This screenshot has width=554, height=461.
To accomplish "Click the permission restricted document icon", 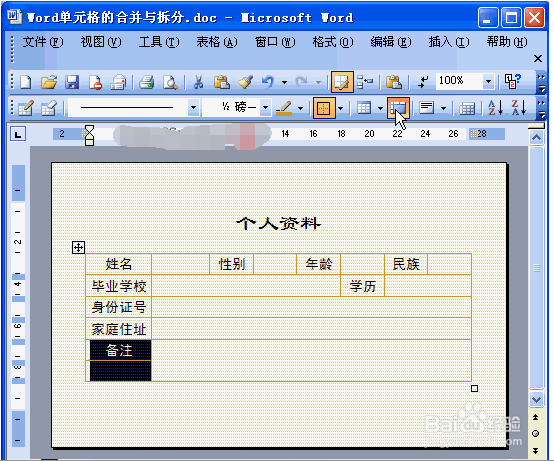I will (95, 82).
